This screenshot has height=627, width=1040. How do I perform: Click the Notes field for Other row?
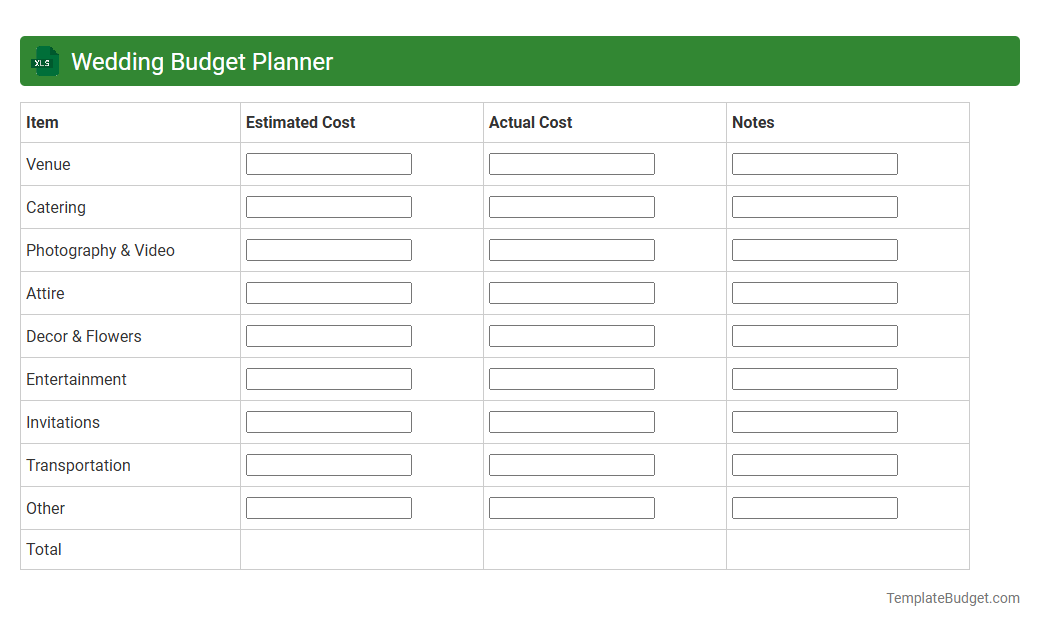(814, 507)
